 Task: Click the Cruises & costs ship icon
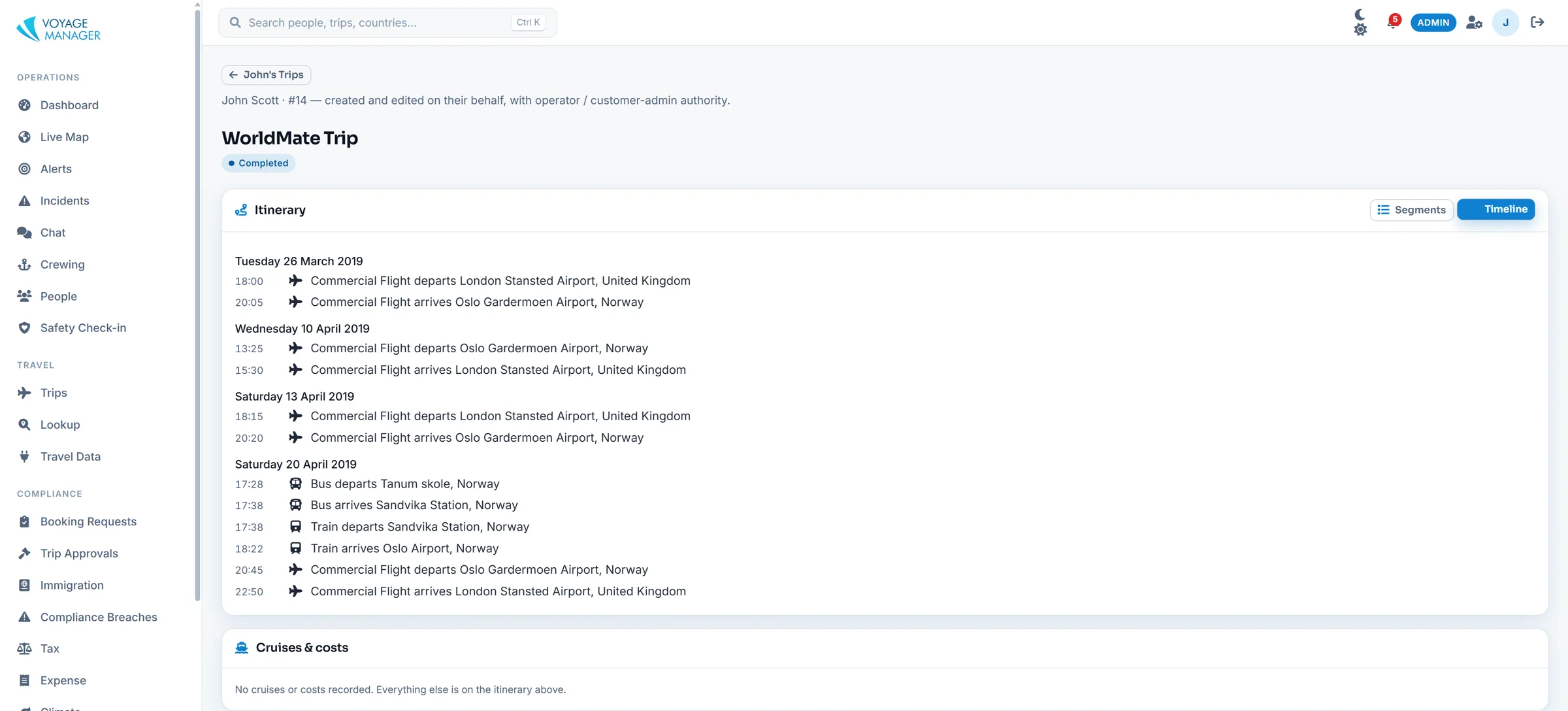(x=242, y=648)
